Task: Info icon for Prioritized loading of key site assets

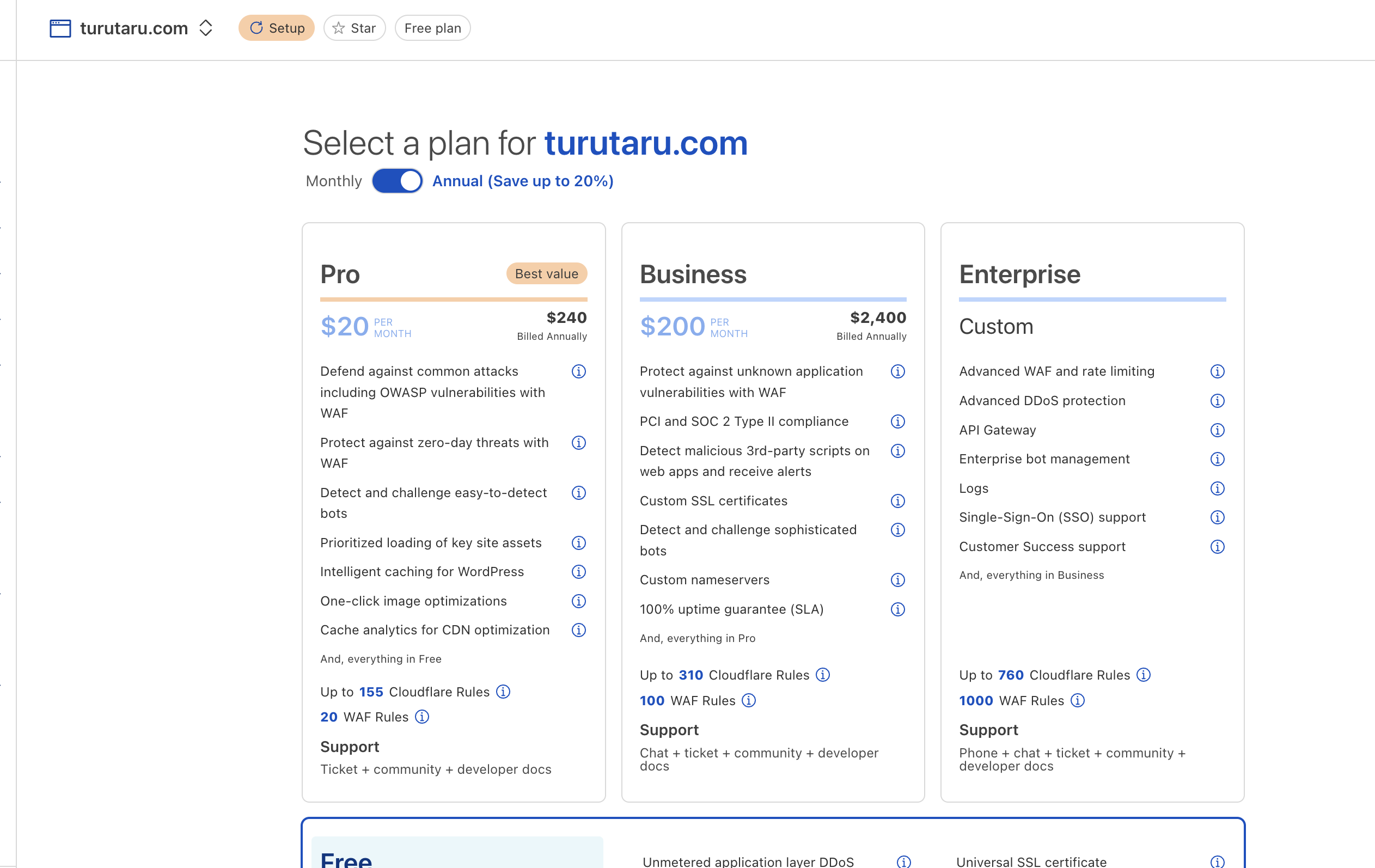Action: pyautogui.click(x=578, y=543)
